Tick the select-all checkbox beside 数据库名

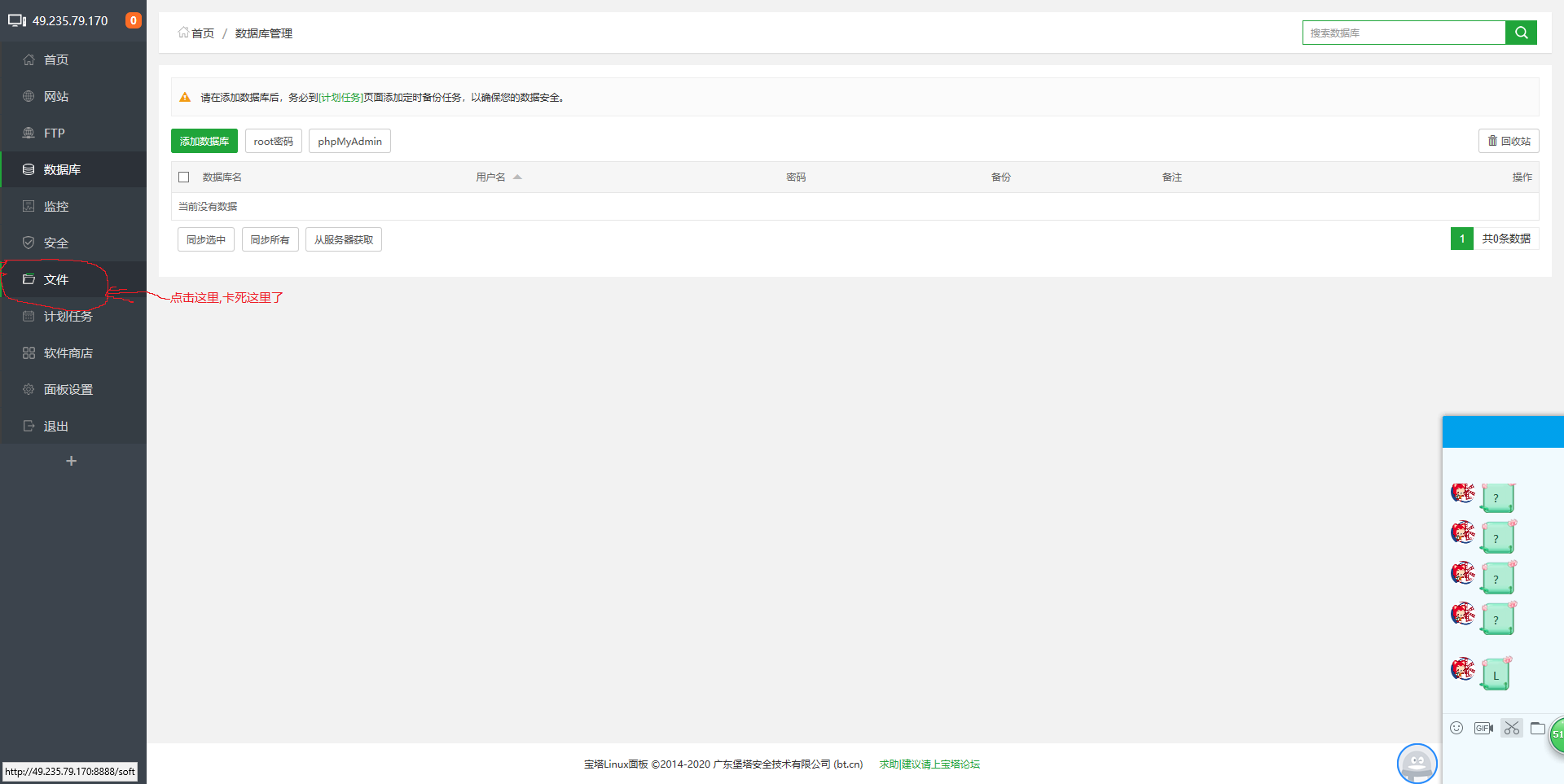(184, 177)
